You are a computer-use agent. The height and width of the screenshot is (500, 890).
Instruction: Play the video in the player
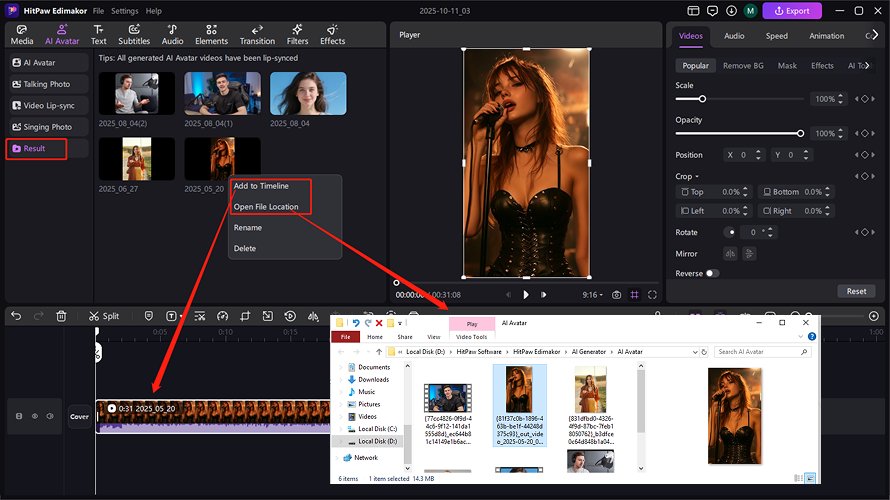tap(526, 295)
